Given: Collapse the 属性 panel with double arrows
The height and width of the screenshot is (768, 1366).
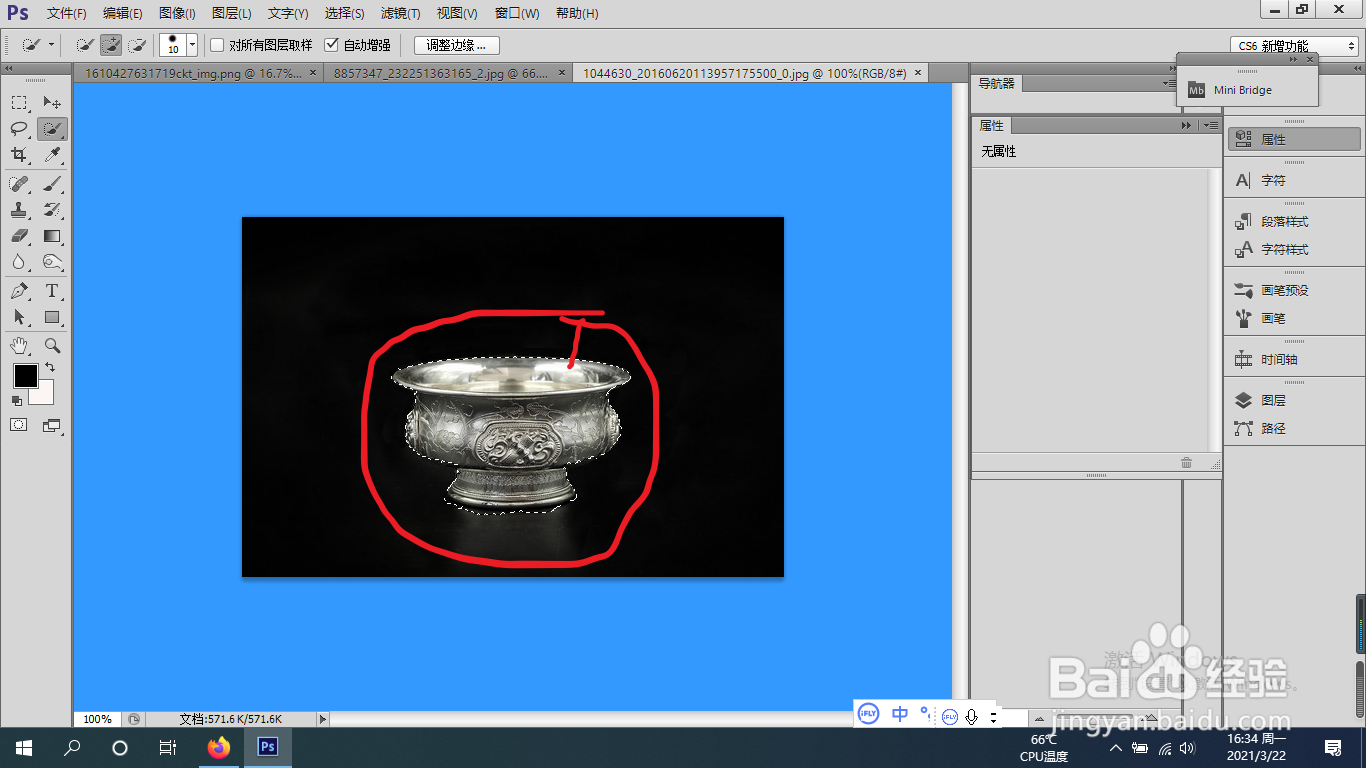Looking at the screenshot, I should click(x=1187, y=125).
